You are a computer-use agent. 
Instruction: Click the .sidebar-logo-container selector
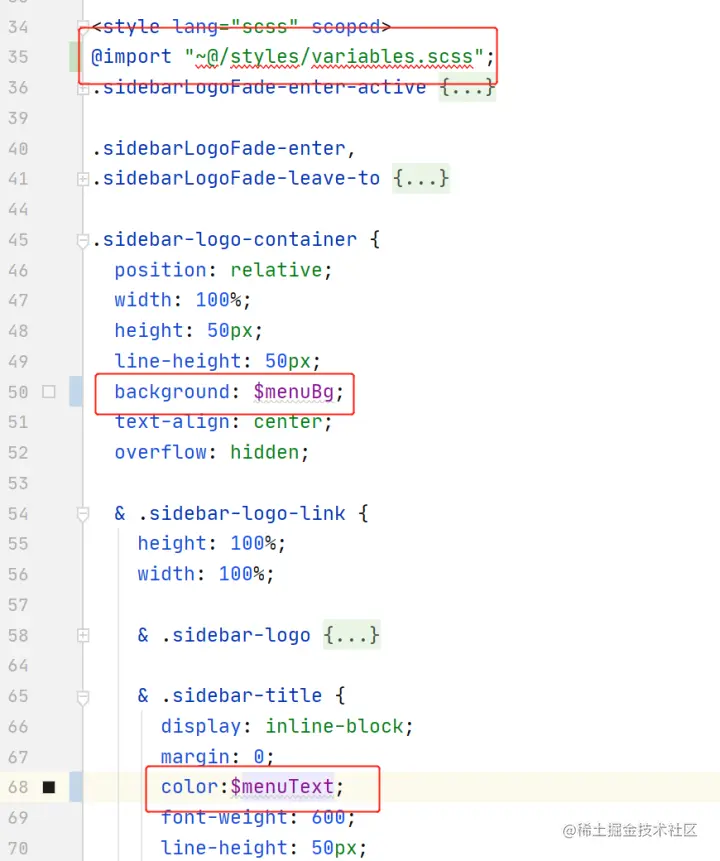click(224, 240)
